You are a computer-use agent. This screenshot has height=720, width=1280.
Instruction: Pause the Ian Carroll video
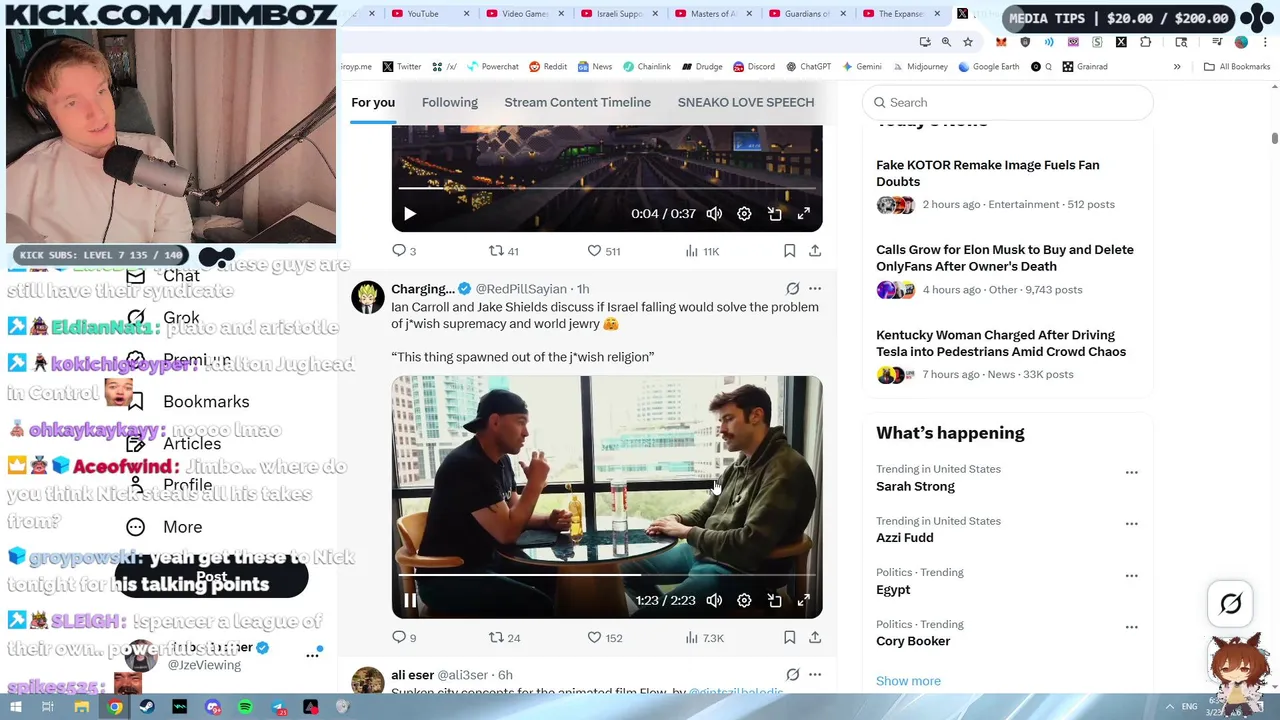tap(410, 600)
